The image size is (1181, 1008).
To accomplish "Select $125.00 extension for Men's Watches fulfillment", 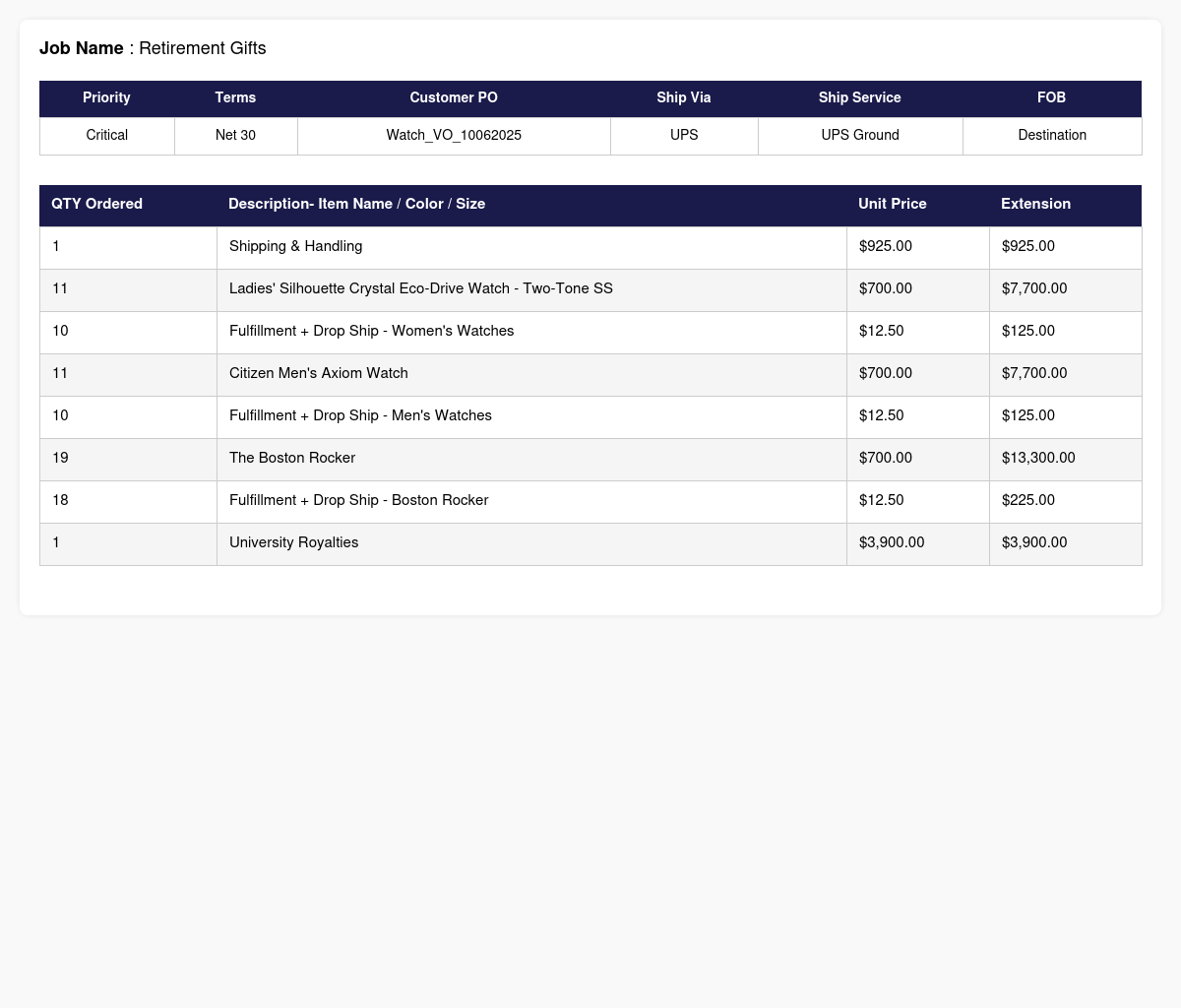I will [x=1066, y=416].
